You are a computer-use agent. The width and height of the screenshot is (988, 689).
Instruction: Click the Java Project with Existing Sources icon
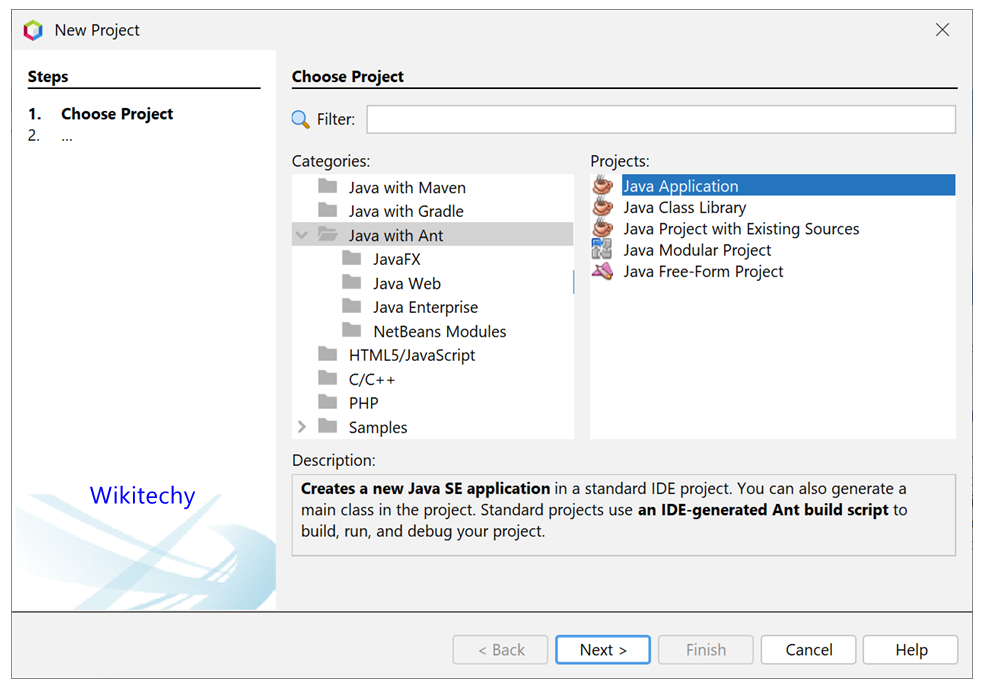pyautogui.click(x=603, y=228)
